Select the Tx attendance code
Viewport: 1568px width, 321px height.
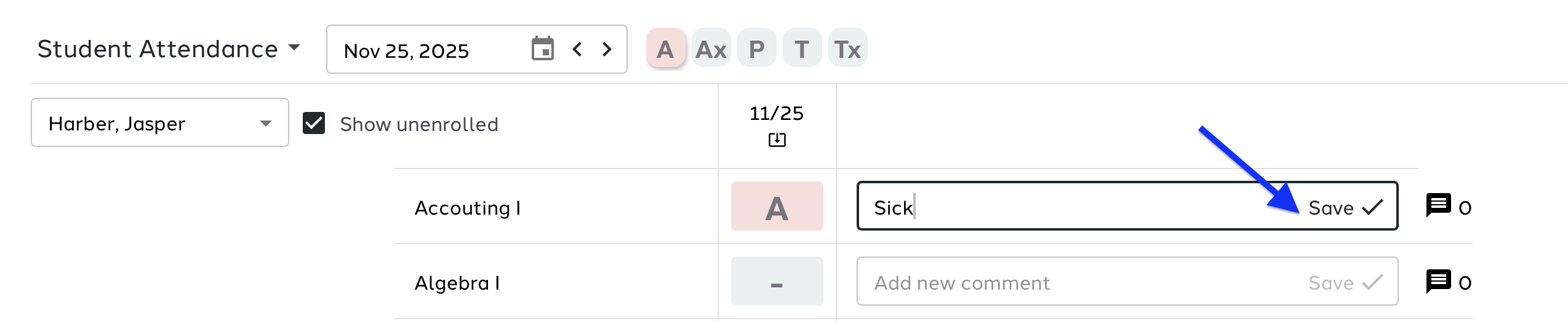847,49
